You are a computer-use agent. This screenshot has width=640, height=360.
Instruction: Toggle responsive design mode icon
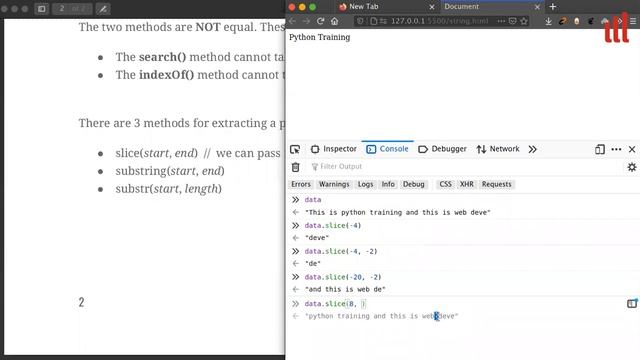click(600, 149)
